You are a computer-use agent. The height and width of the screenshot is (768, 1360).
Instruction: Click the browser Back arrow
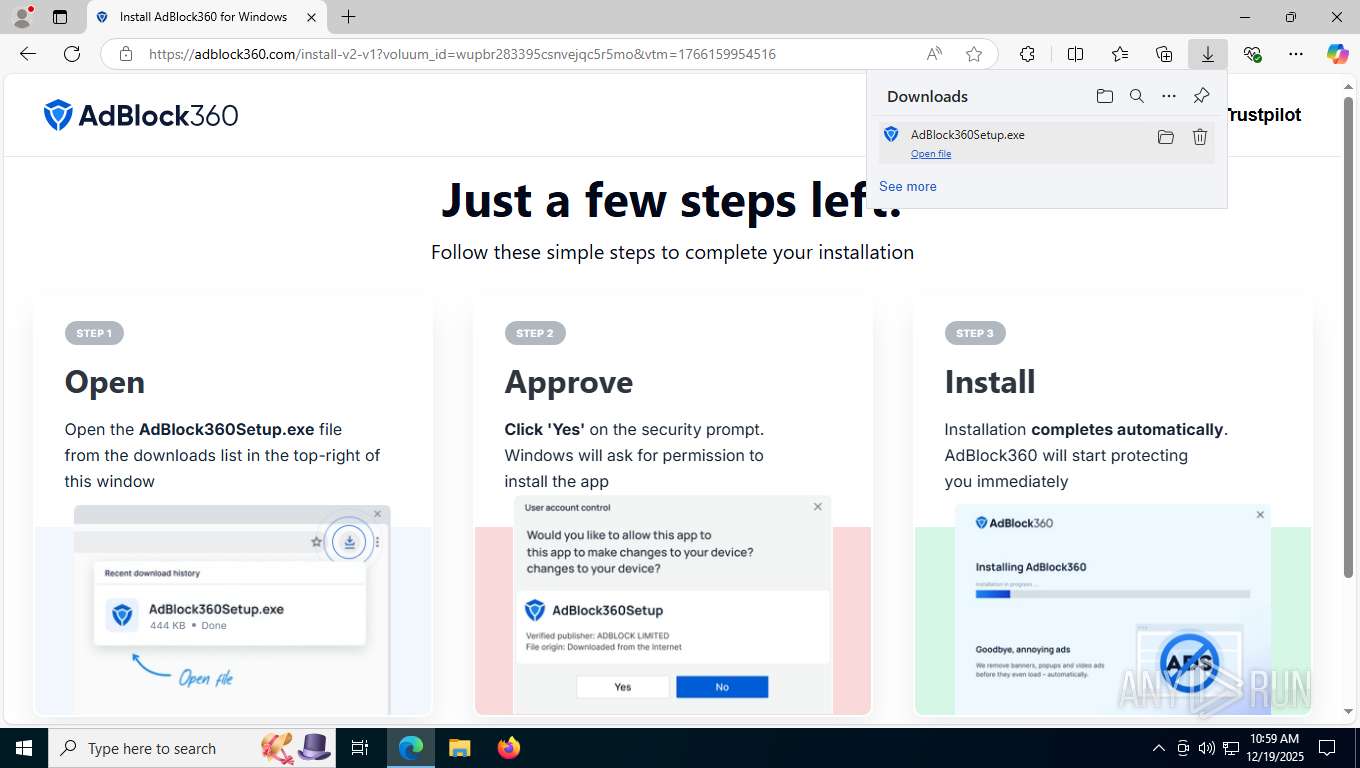(x=27, y=54)
